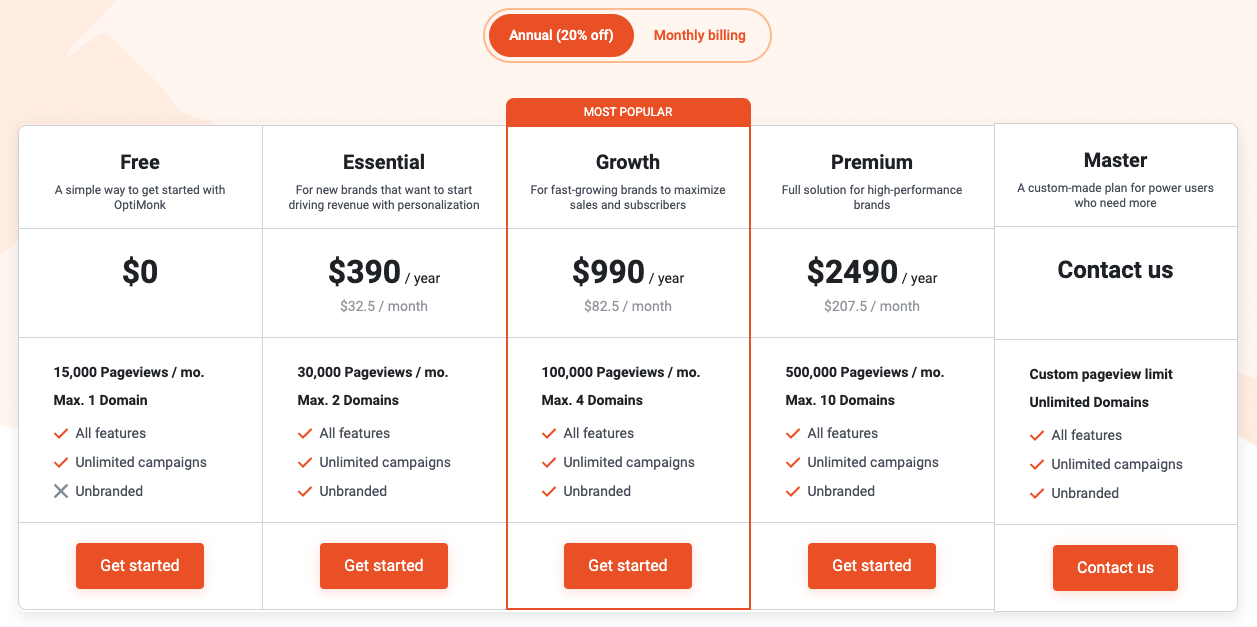Click the X icon beside Unbranded in Free plan
1257x627 pixels.
coord(61,491)
